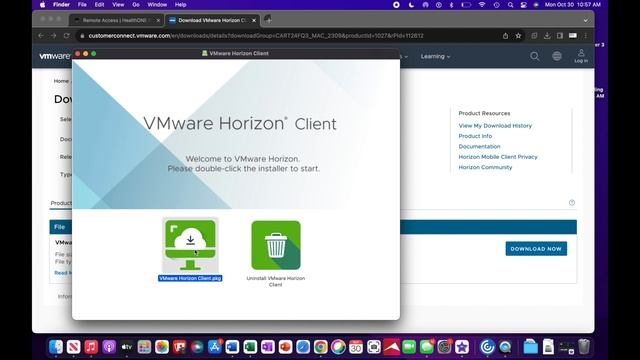Screen dimensions: 640x360
Task: Open the Product Info link
Action: [475, 136]
